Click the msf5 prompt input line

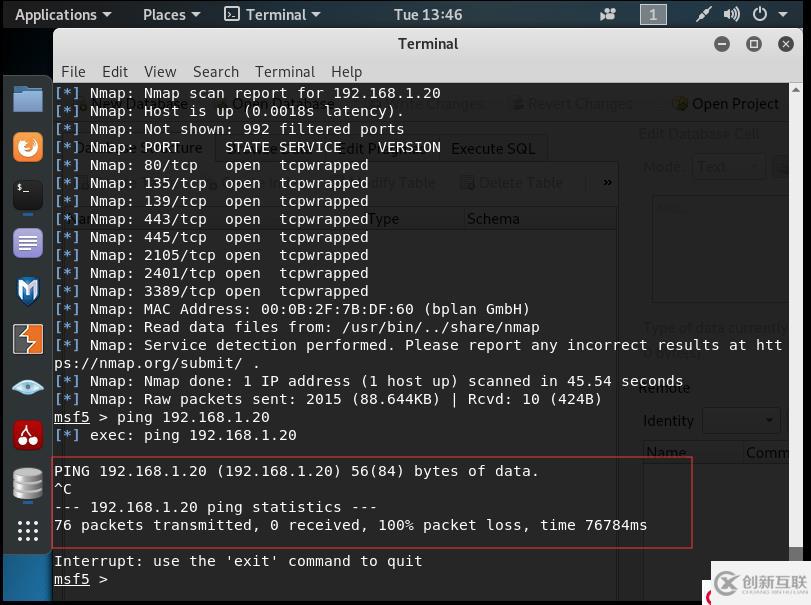point(81,579)
